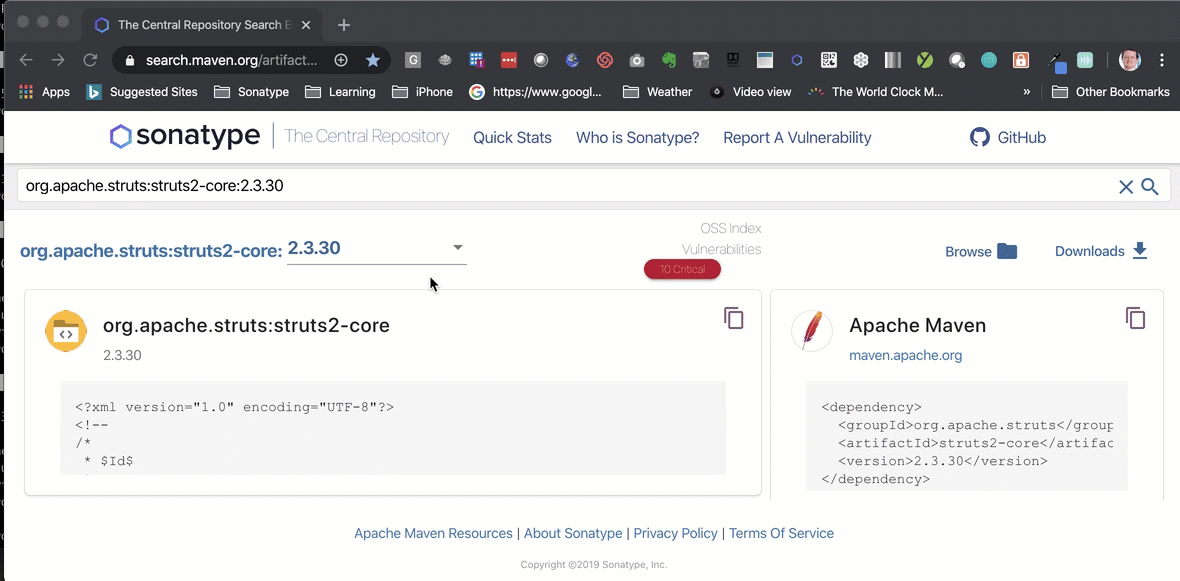Open the GitHub header link
The height and width of the screenshot is (581, 1180).
[1008, 138]
